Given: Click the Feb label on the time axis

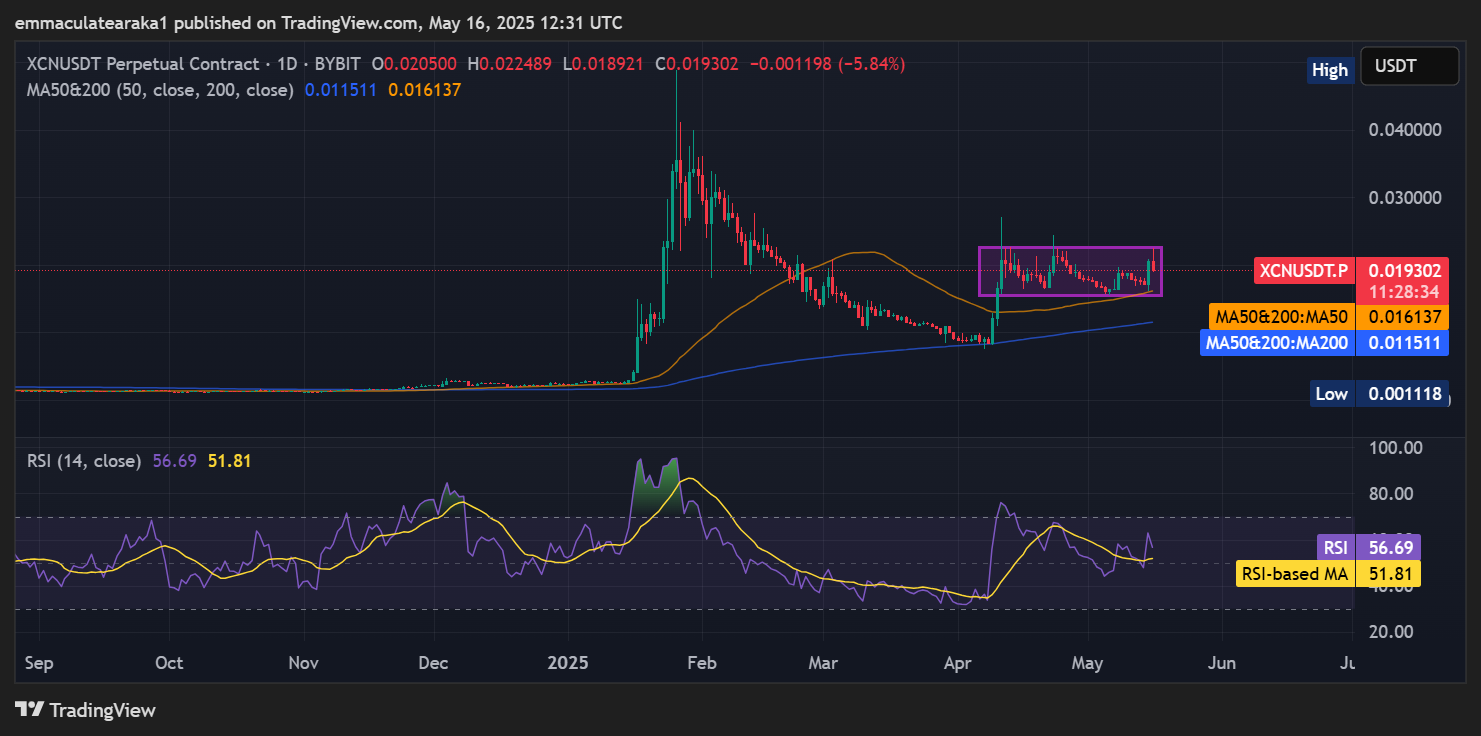Looking at the screenshot, I should pyautogui.click(x=702, y=663).
